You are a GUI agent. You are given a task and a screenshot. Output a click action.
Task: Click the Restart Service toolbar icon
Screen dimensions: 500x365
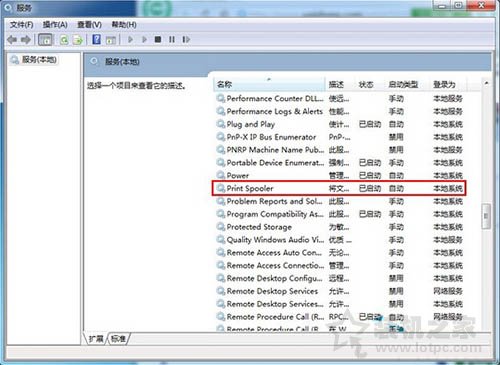[x=186, y=40]
